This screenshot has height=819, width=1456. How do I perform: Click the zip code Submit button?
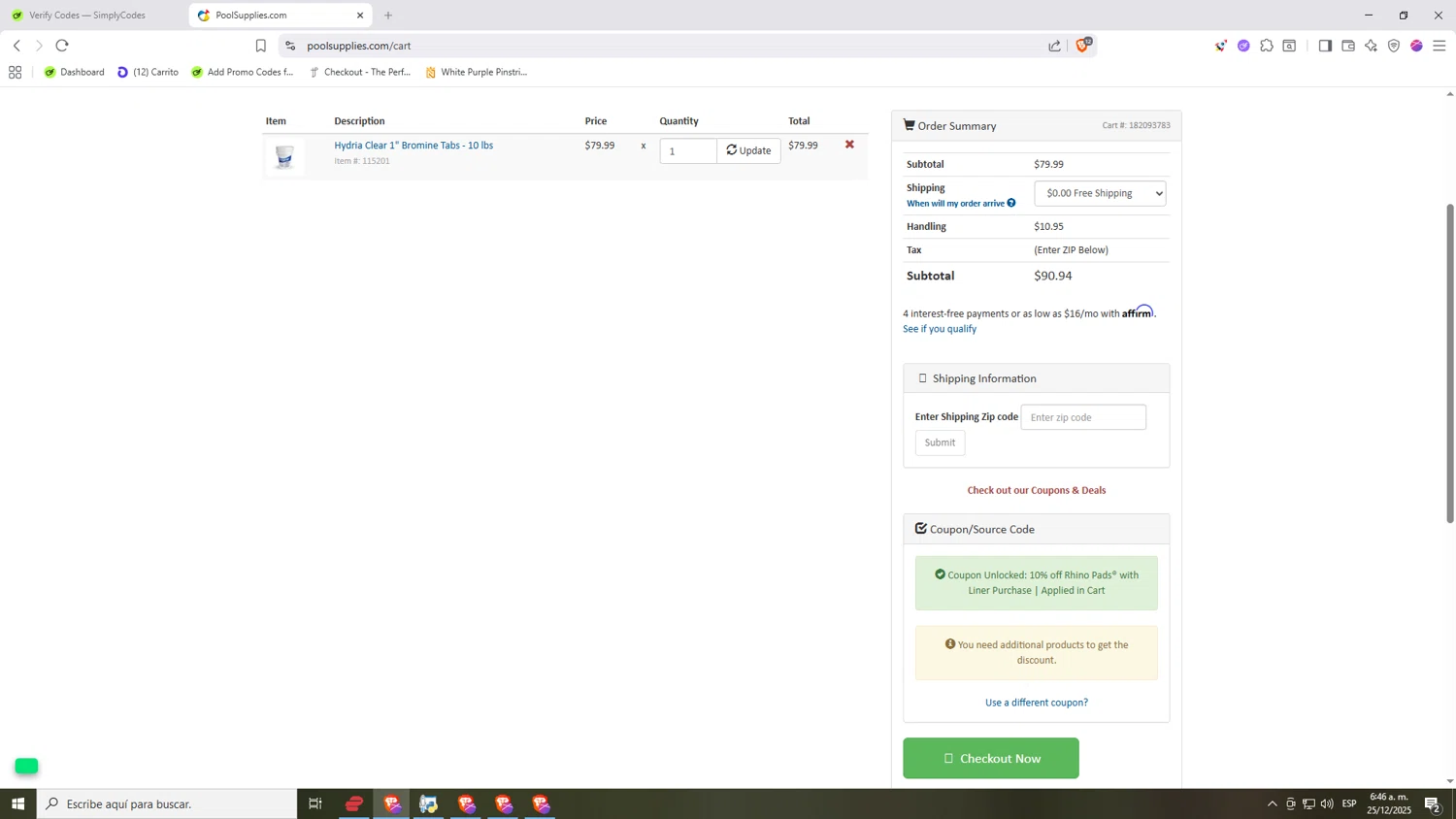[940, 442]
